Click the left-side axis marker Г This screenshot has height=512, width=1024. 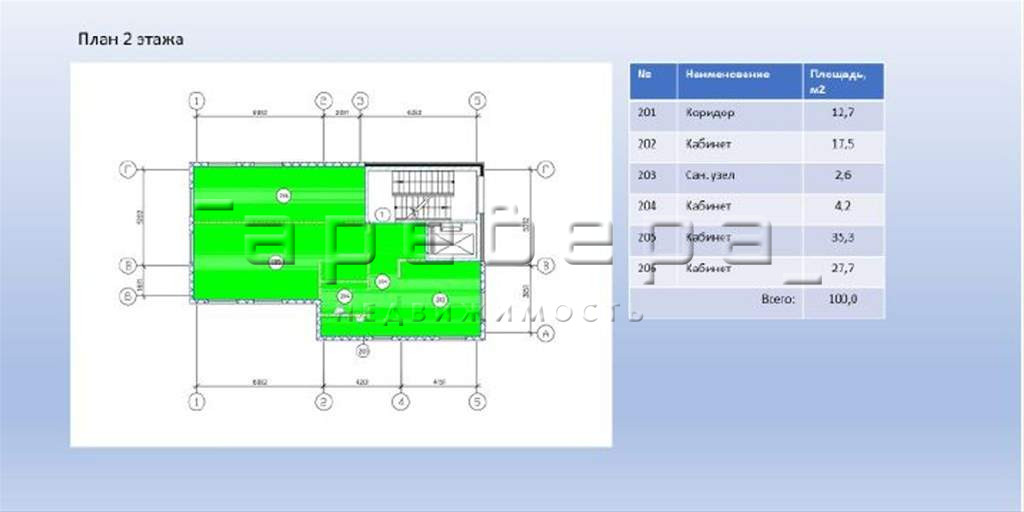(127, 169)
